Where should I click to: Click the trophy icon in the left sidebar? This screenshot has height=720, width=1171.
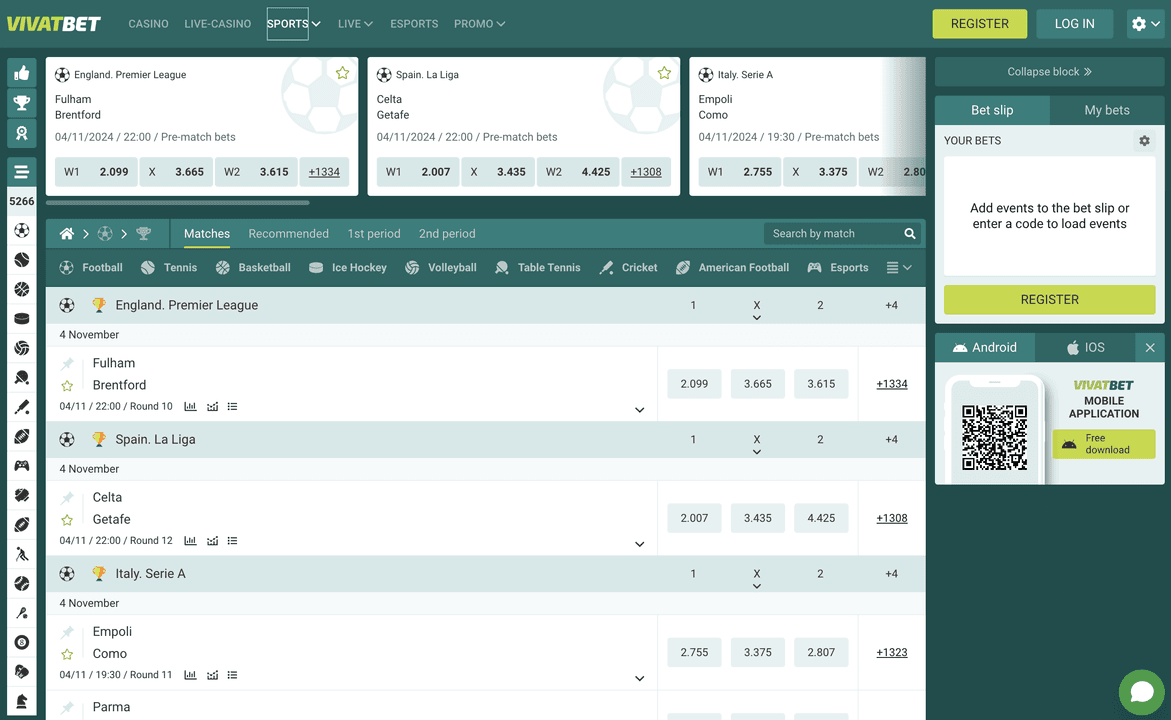pyautogui.click(x=21, y=103)
